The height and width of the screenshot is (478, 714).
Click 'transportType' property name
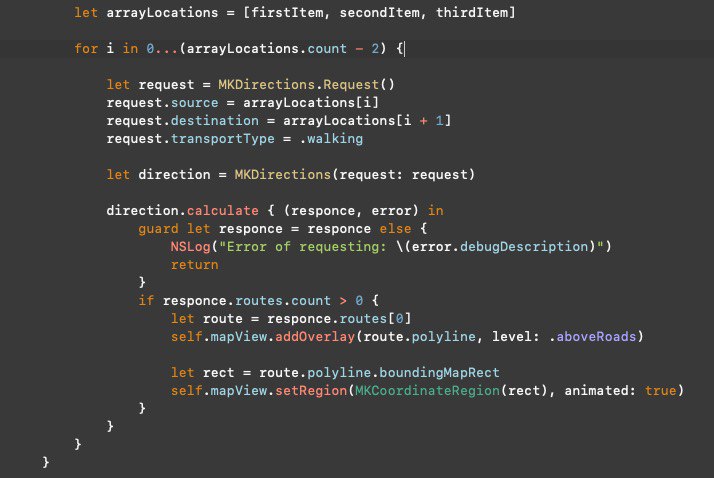(x=223, y=139)
